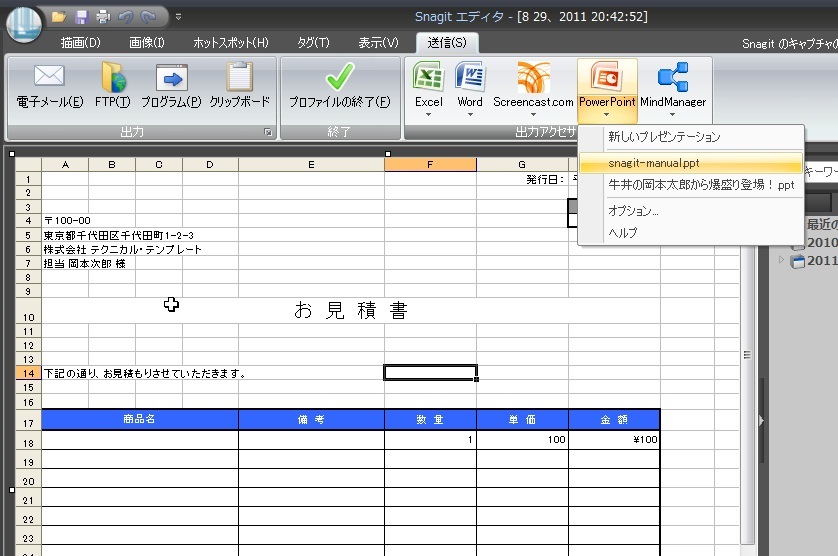This screenshot has height=556, width=838.
Task: Choose snagit-manual.ppt from the menu
Action: [691, 163]
